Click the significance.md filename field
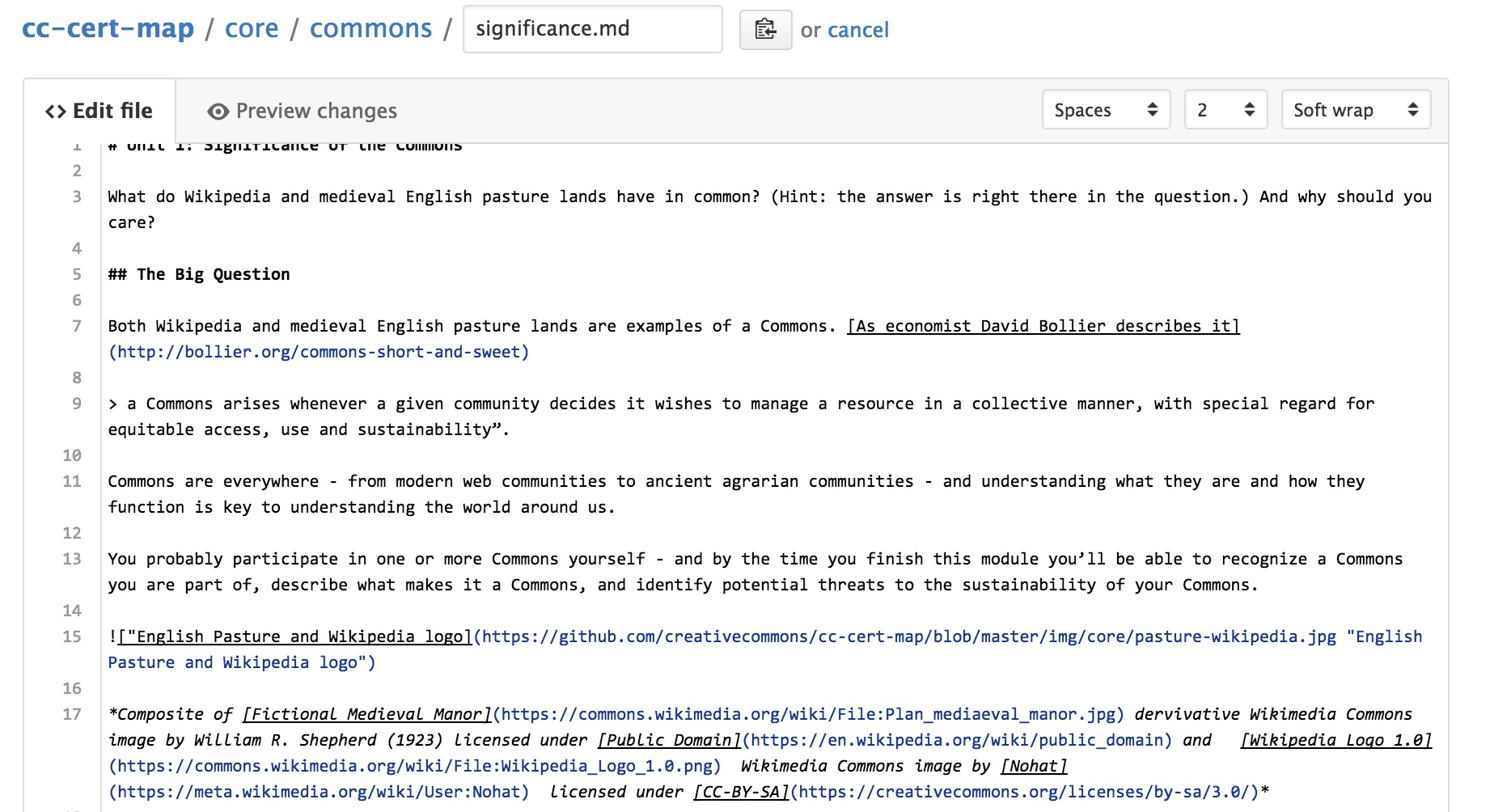The height and width of the screenshot is (812, 1490). click(592, 29)
